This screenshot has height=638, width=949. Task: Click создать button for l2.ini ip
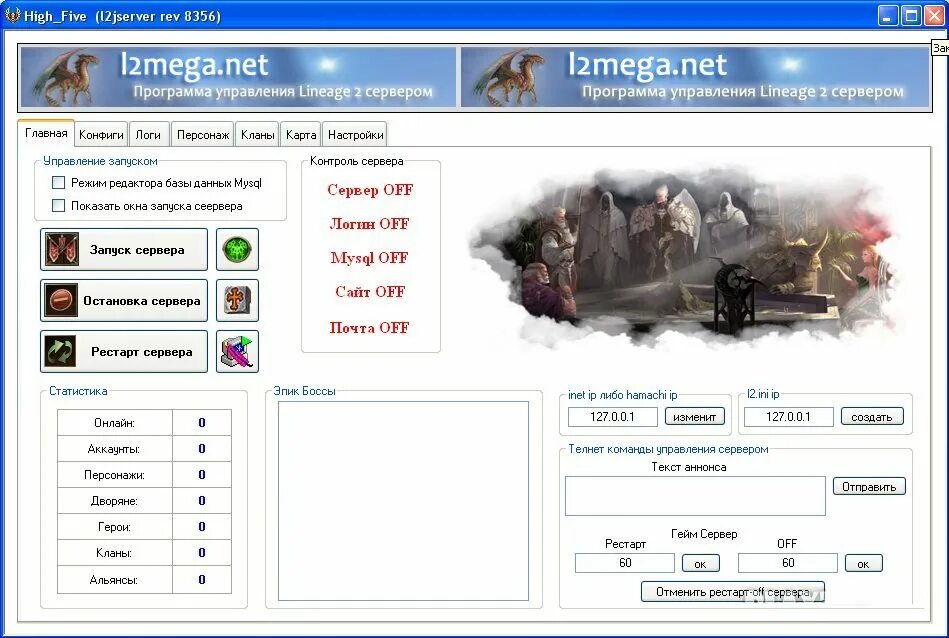872,416
